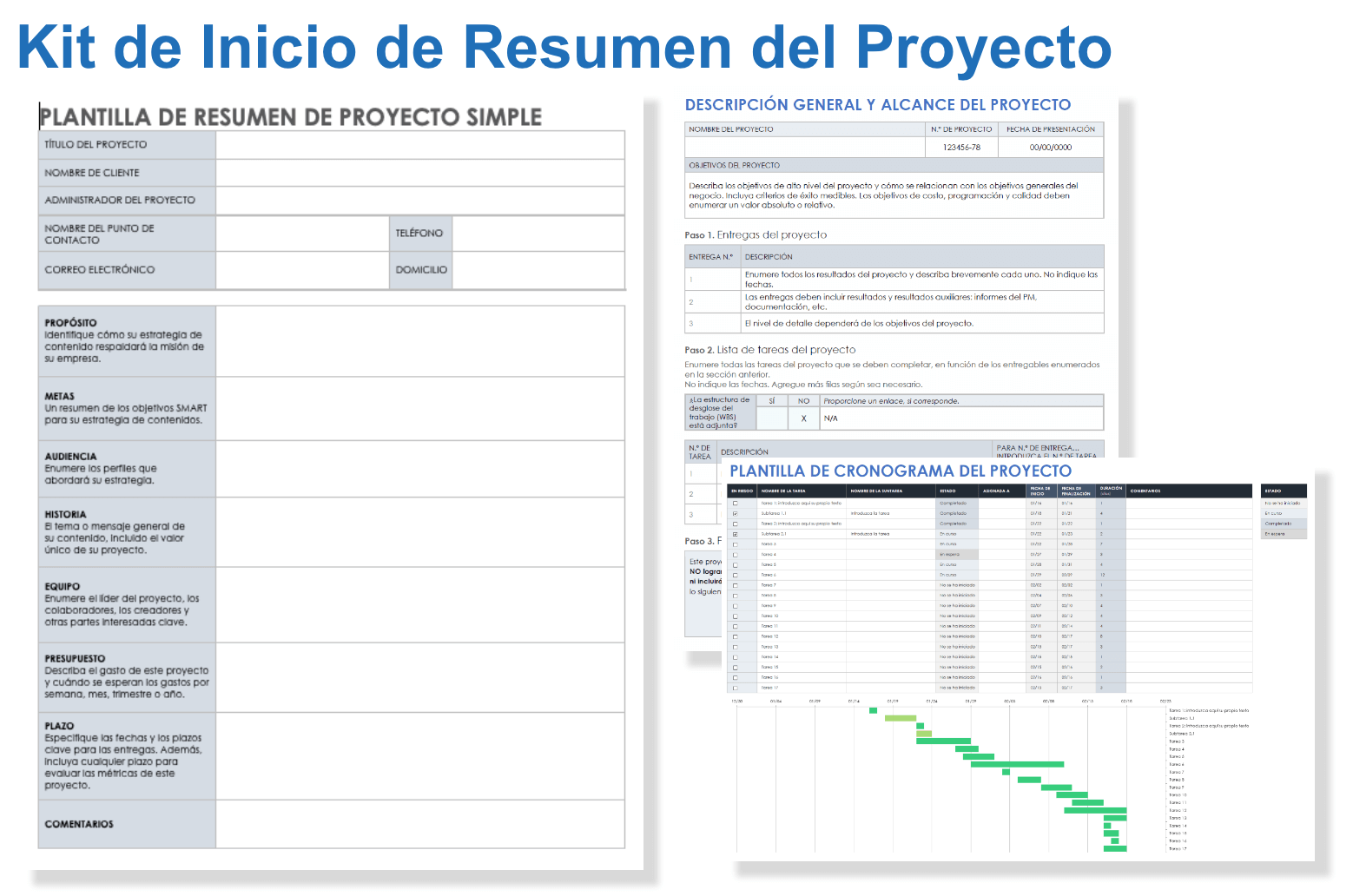1353x896 pixels.
Task: Click the empty Equipo entry area
Action: pos(420,605)
